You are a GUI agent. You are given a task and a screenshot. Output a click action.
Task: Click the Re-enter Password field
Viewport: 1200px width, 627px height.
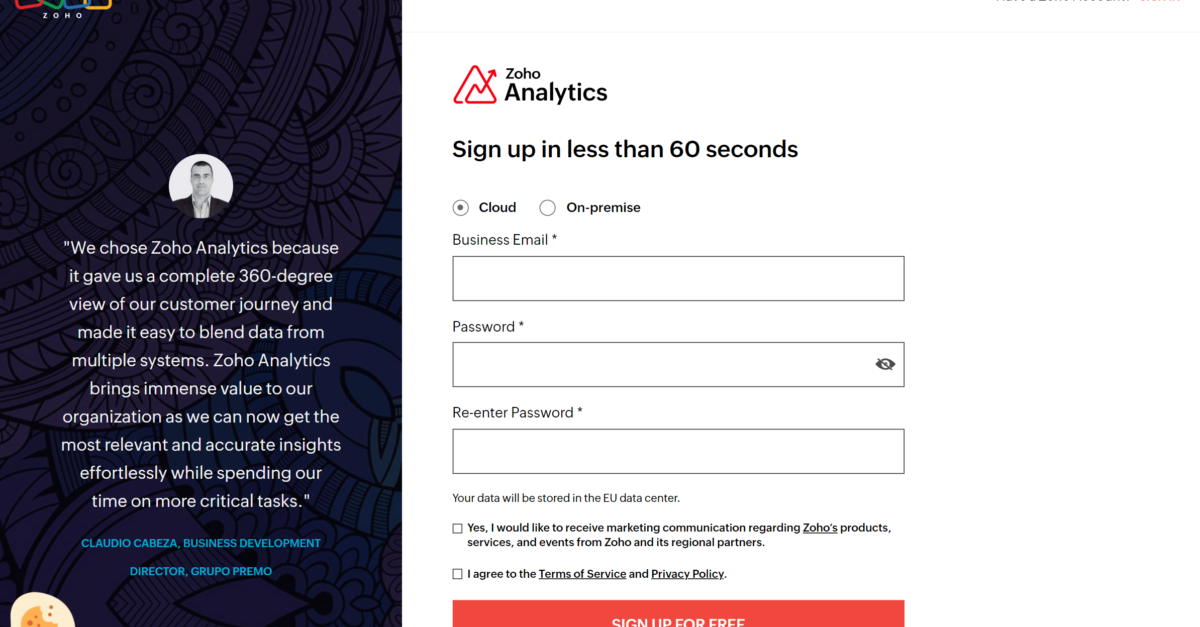coord(678,451)
